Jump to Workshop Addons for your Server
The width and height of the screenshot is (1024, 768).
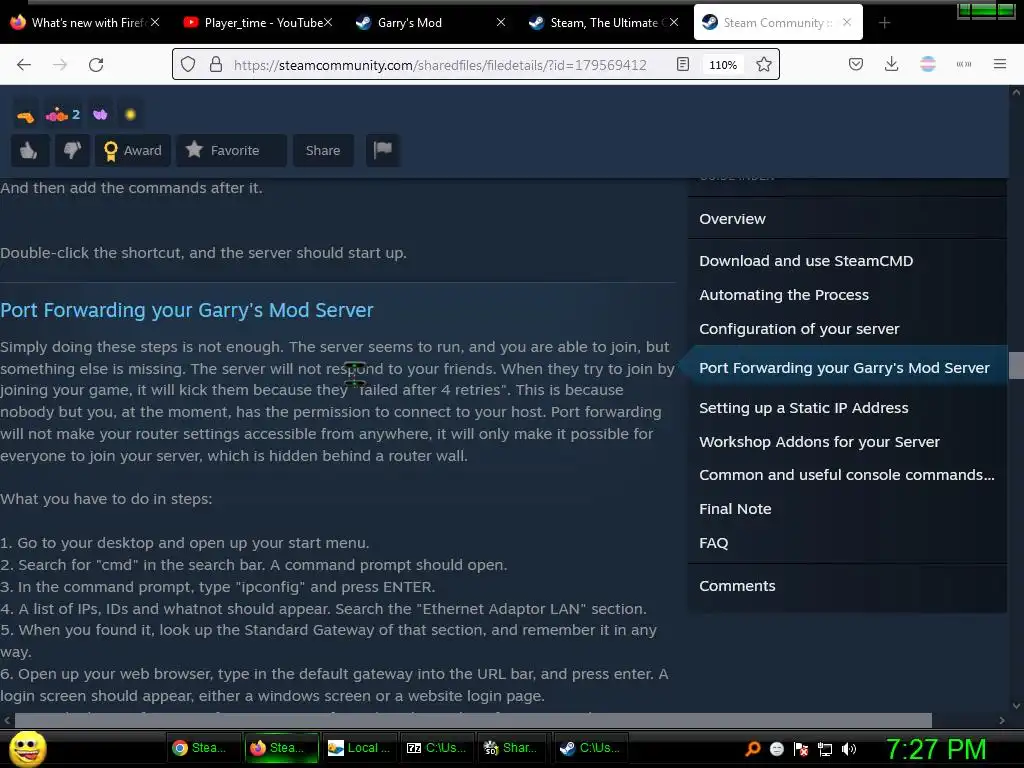(819, 441)
